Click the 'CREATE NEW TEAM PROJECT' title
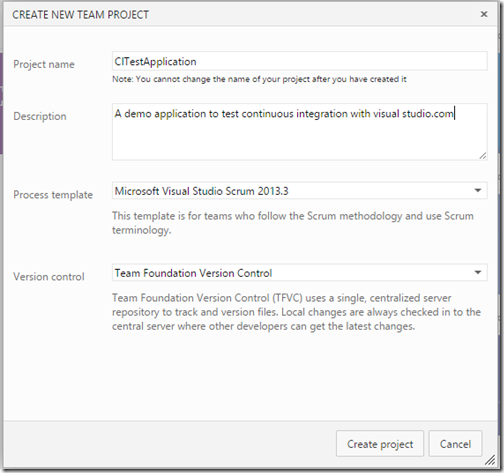Viewport: 504px width, 473px height. click(x=80, y=15)
